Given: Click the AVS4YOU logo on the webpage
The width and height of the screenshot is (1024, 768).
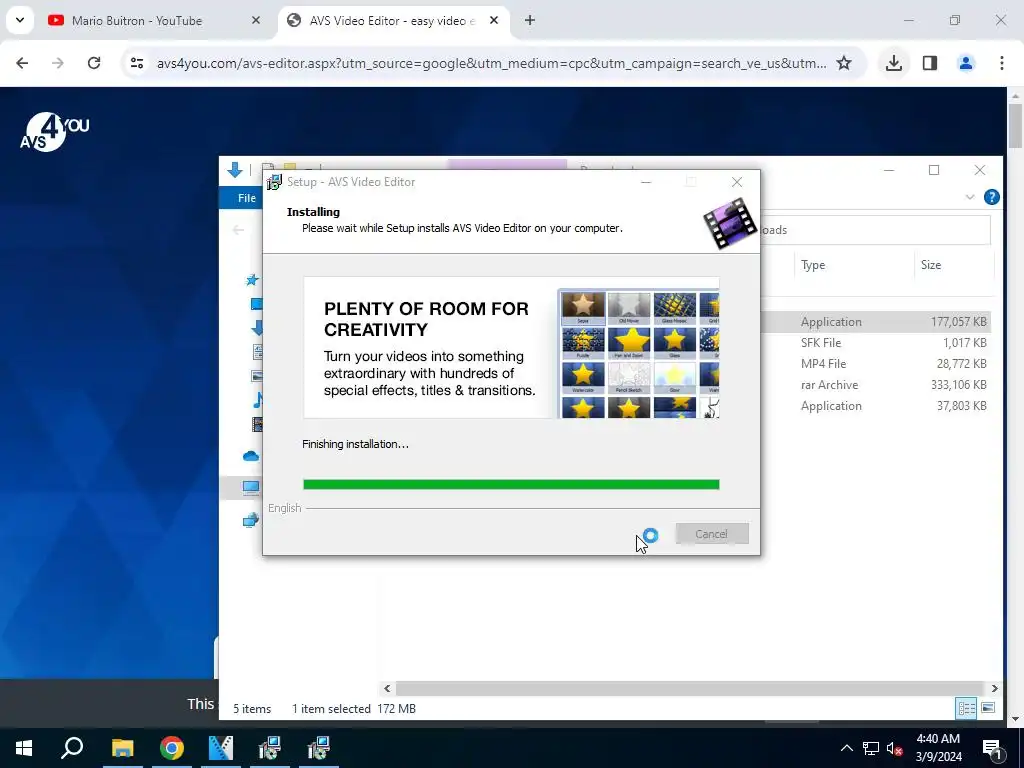Looking at the screenshot, I should click(x=54, y=133).
